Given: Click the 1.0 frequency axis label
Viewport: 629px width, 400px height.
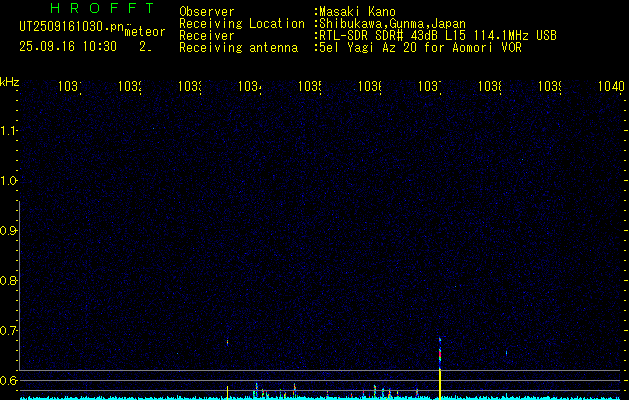Looking at the screenshot, I should tap(8, 181).
